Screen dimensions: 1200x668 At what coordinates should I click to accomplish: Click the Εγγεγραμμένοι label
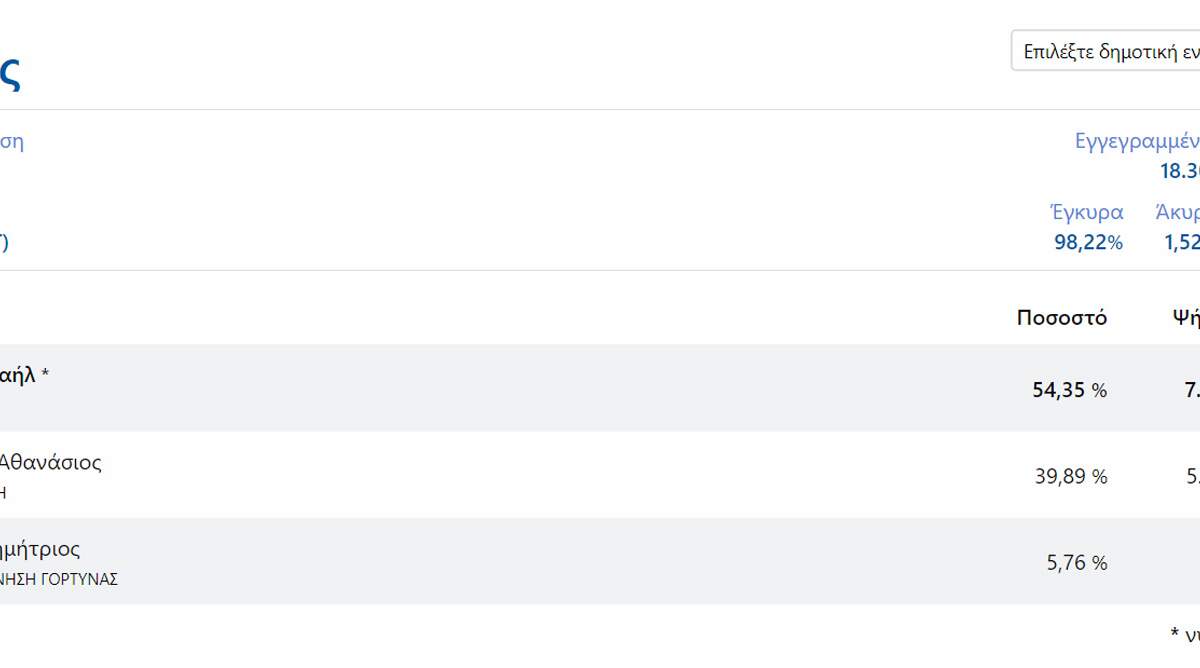(x=1137, y=141)
